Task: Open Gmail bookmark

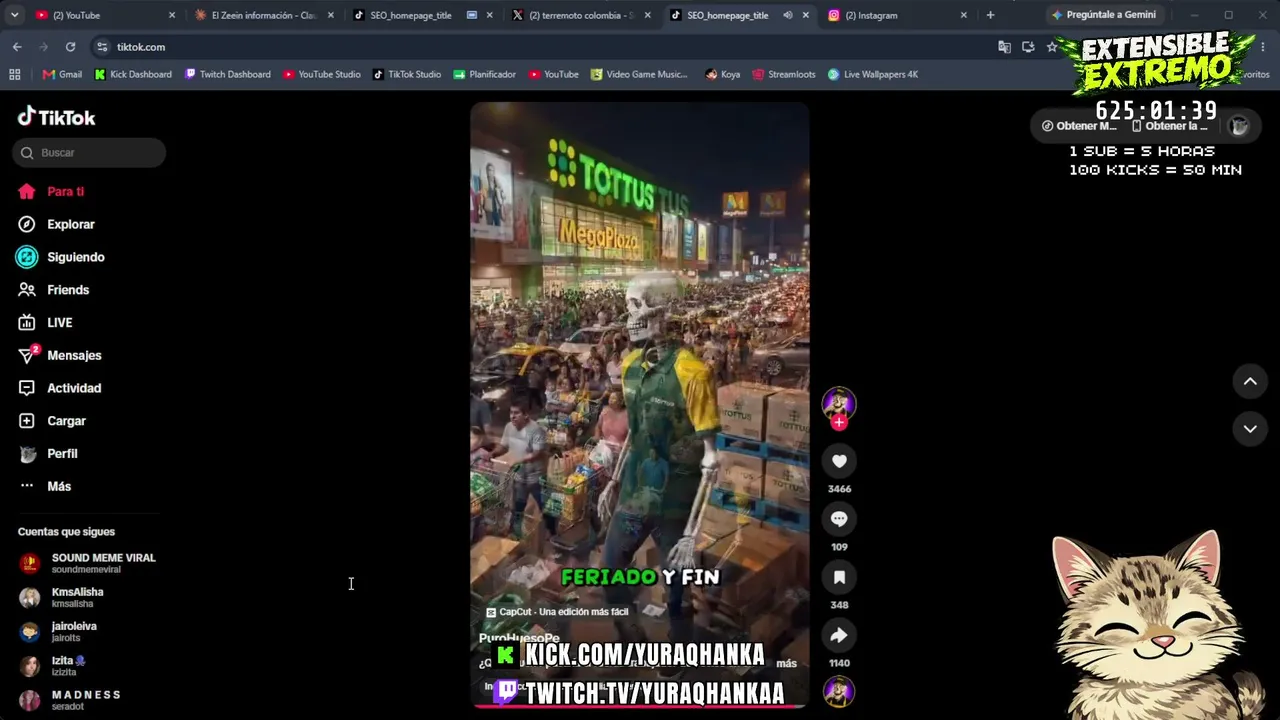Action: coord(62,74)
